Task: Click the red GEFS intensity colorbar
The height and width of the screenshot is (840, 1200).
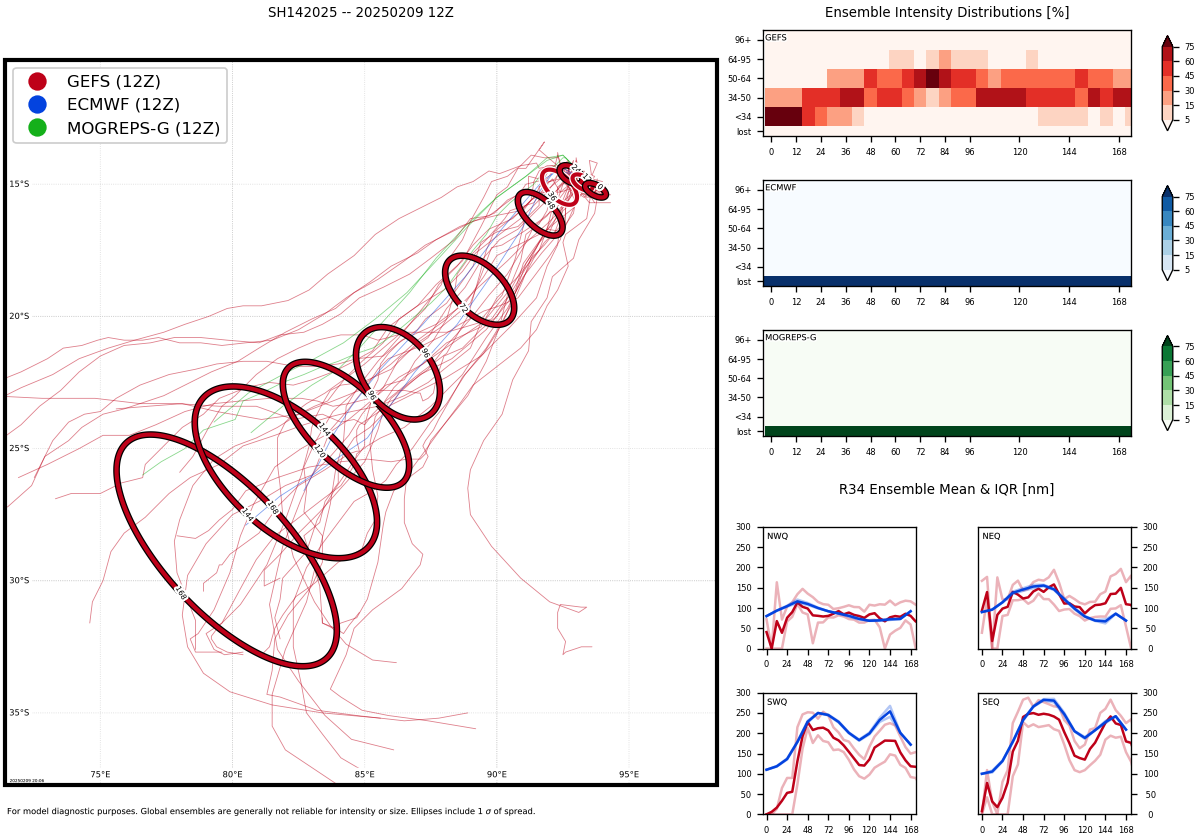Action: click(1167, 83)
